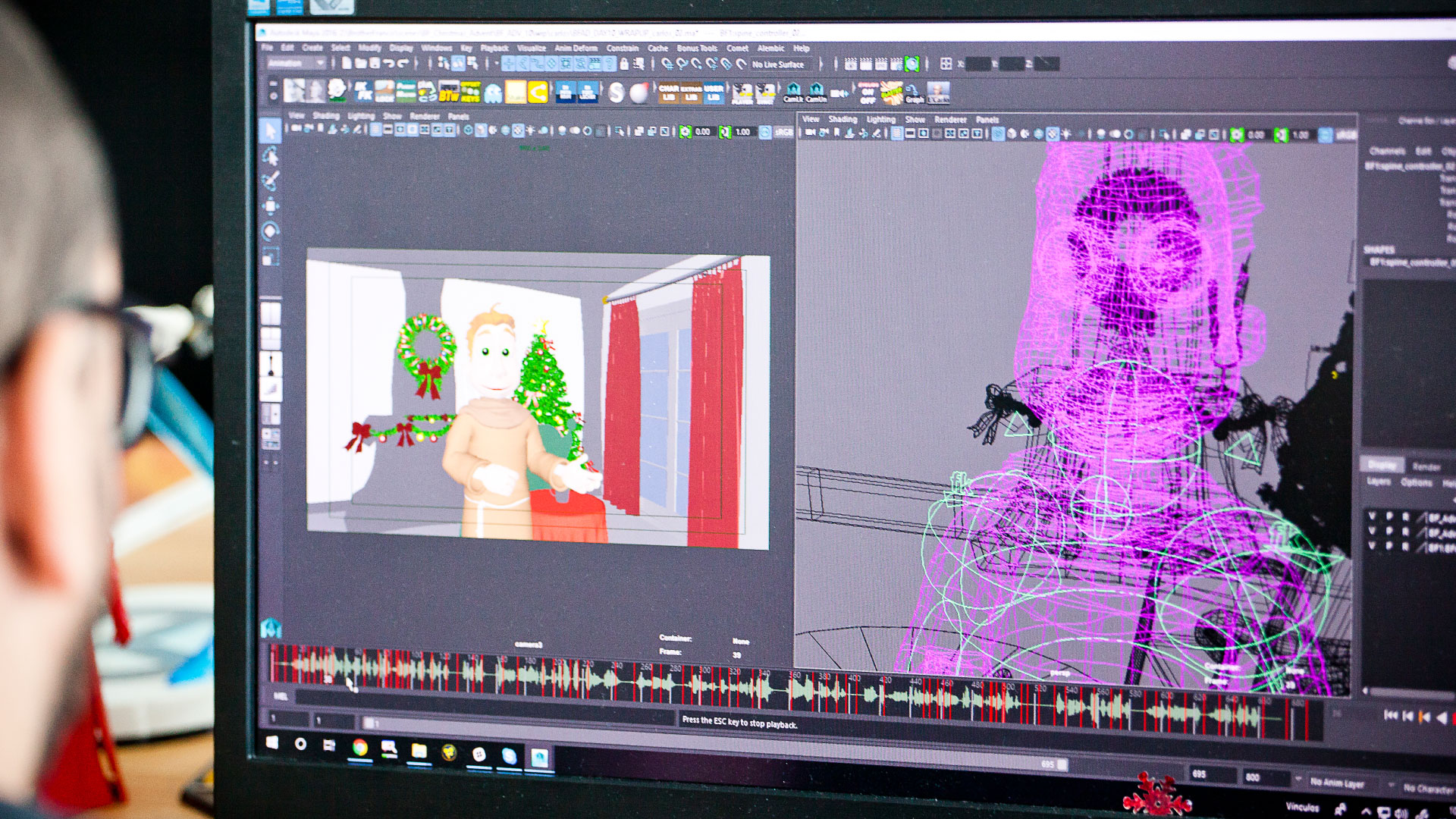Toggle smooth shade display in left viewport
This screenshot has width=1456, height=819.
pos(482,130)
